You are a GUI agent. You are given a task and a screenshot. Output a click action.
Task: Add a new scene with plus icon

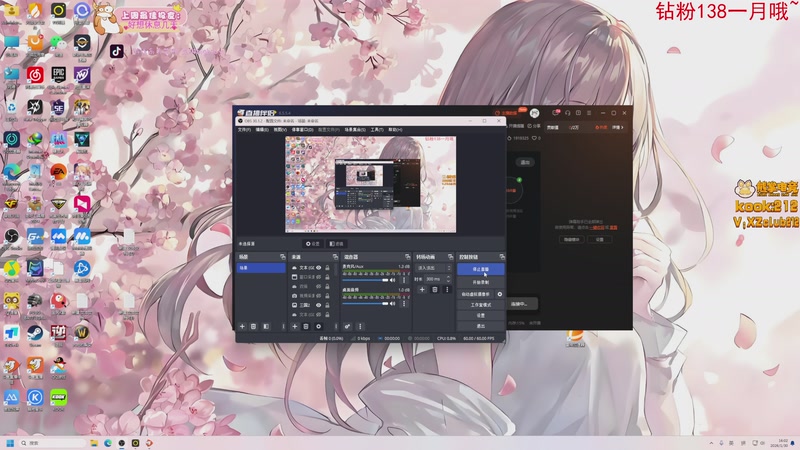click(x=242, y=327)
